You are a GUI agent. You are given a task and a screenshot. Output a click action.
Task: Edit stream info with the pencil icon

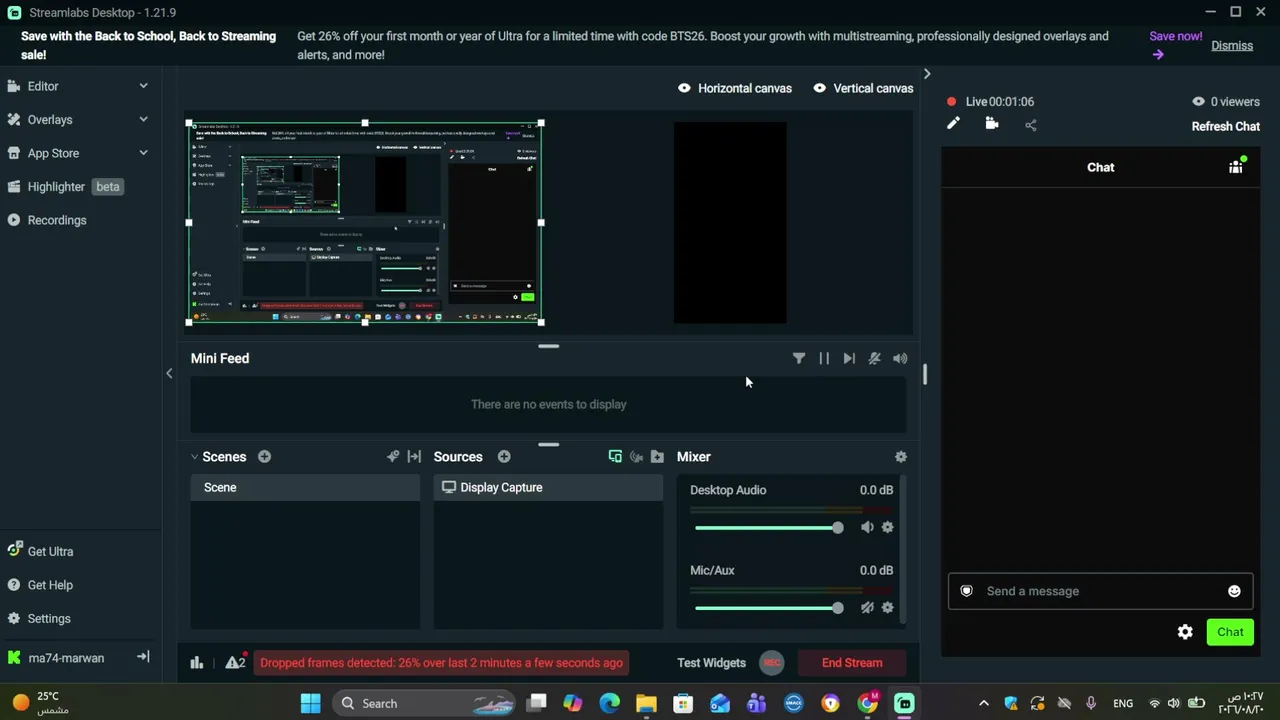pos(953,124)
